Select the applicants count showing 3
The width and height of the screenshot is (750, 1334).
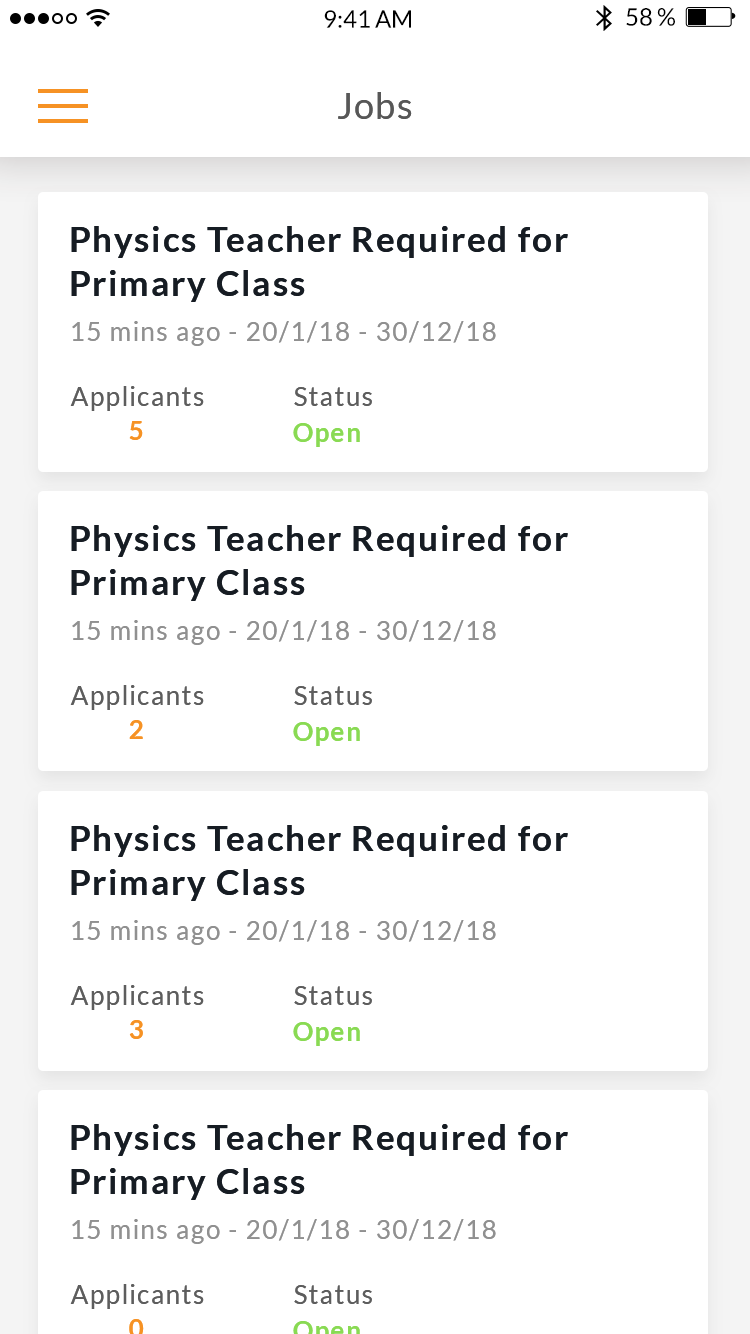tap(136, 1031)
